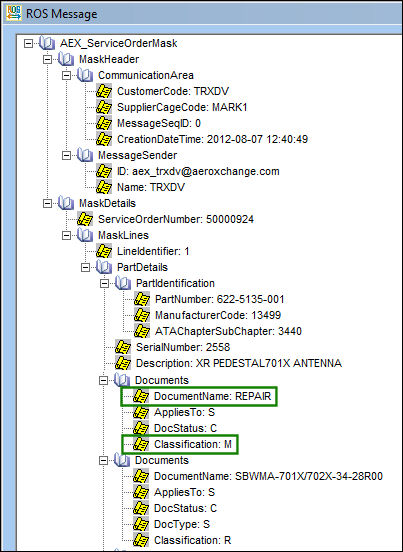403x552 pixels.
Task: Select CreationDateTime: 2012-08-07 12:40:49 entry
Action: [x=212, y=140]
